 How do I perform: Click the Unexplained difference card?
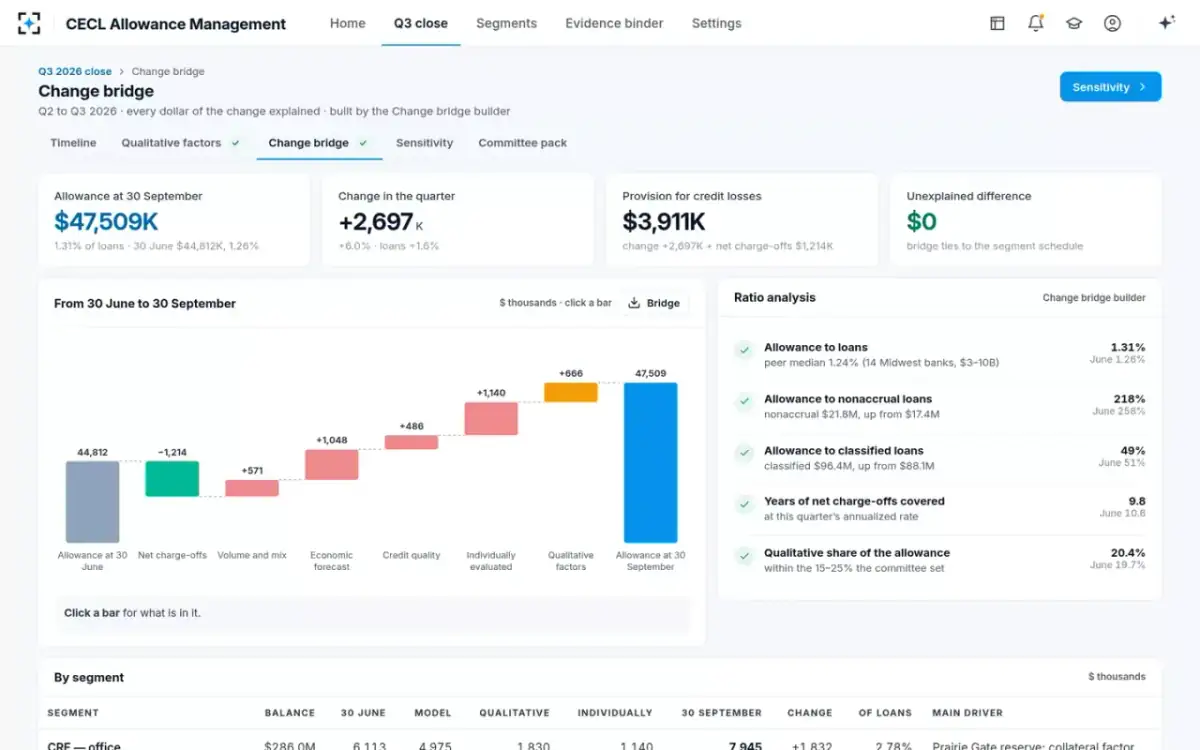point(1026,220)
